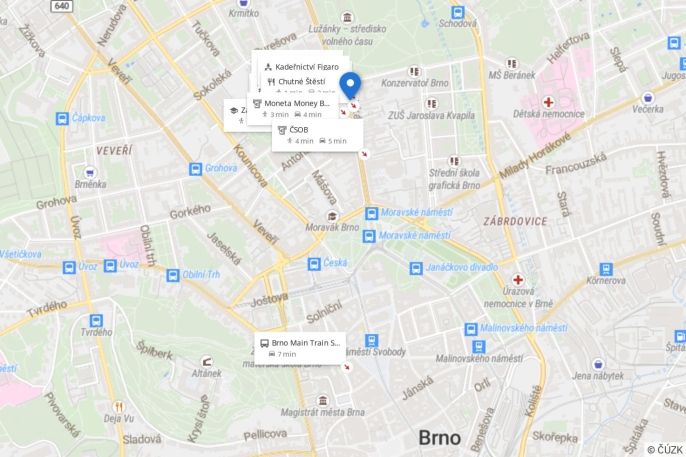Screen dimensions: 686x457
Task: Click the ČÚZK copyright attribution link
Action: 665,450
